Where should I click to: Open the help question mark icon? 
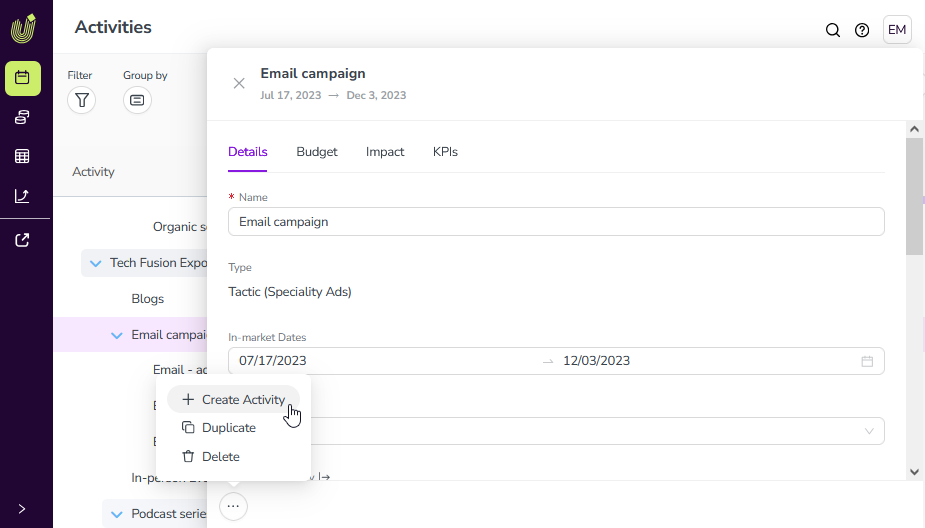(862, 30)
